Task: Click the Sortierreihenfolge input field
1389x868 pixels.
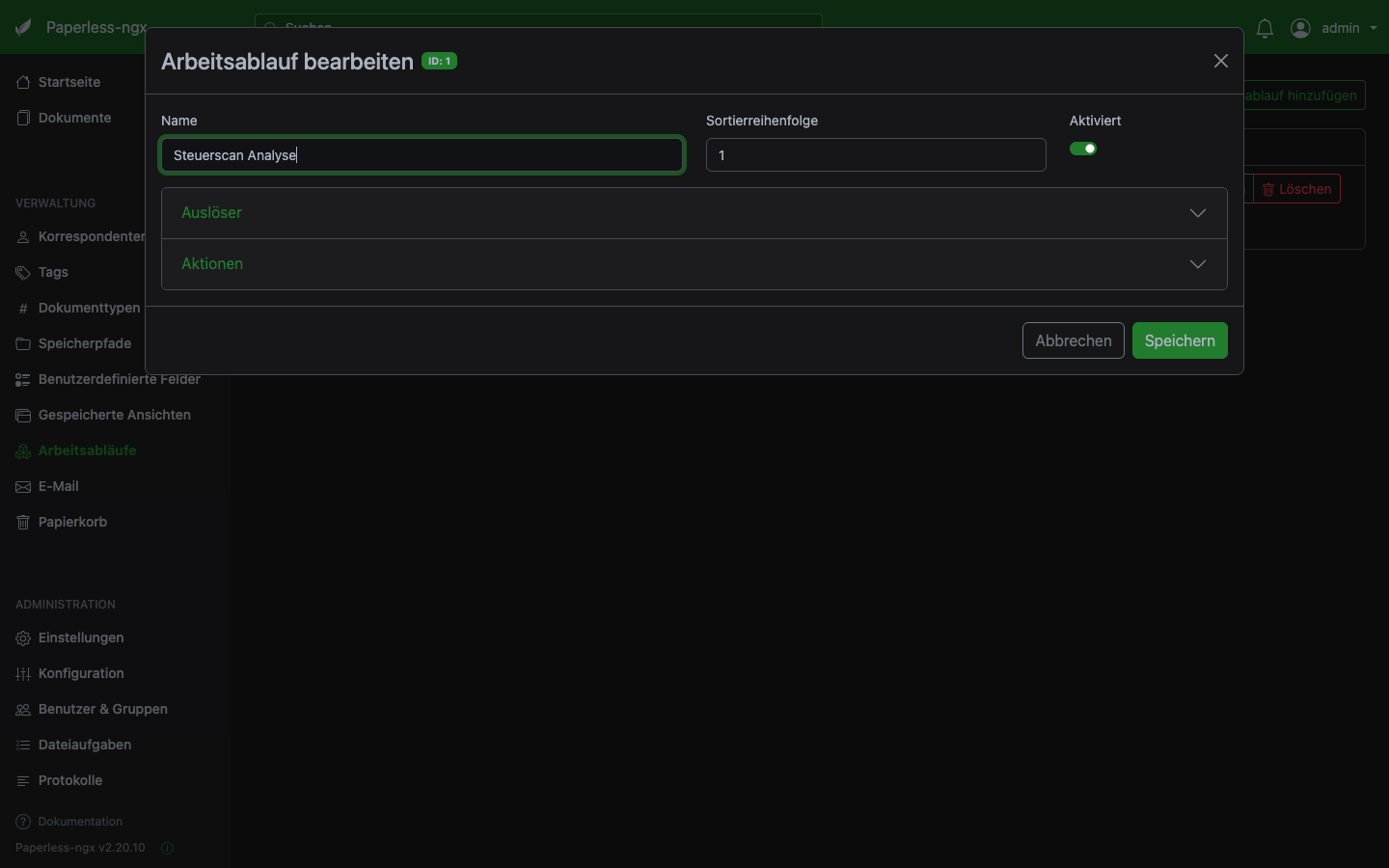Action: click(875, 155)
